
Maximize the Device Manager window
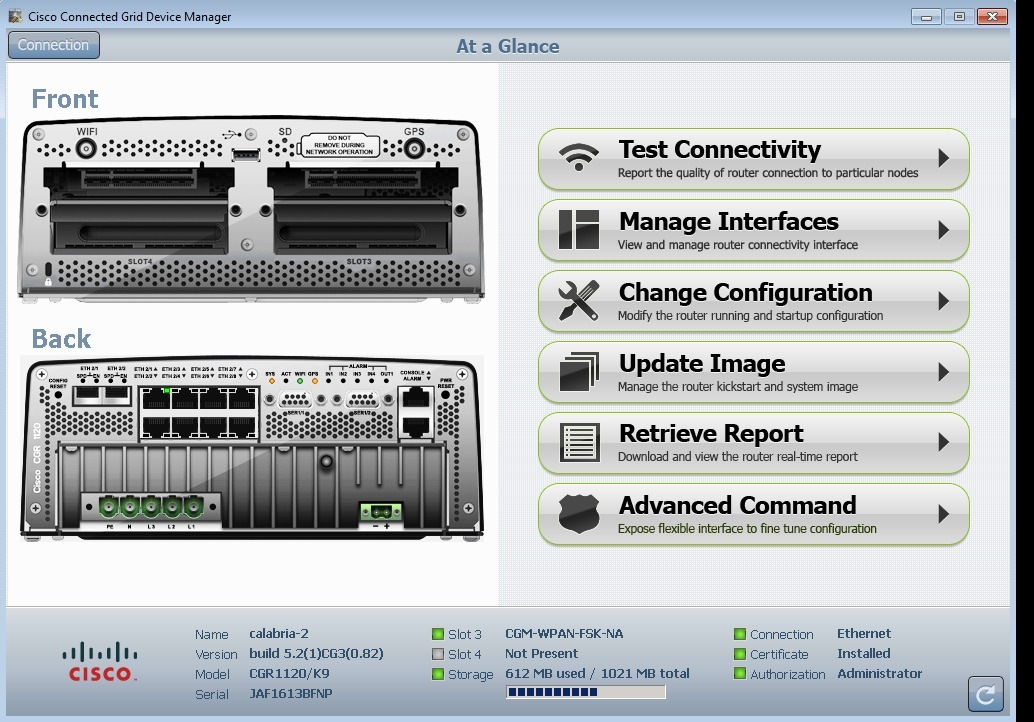pyautogui.click(x=959, y=16)
